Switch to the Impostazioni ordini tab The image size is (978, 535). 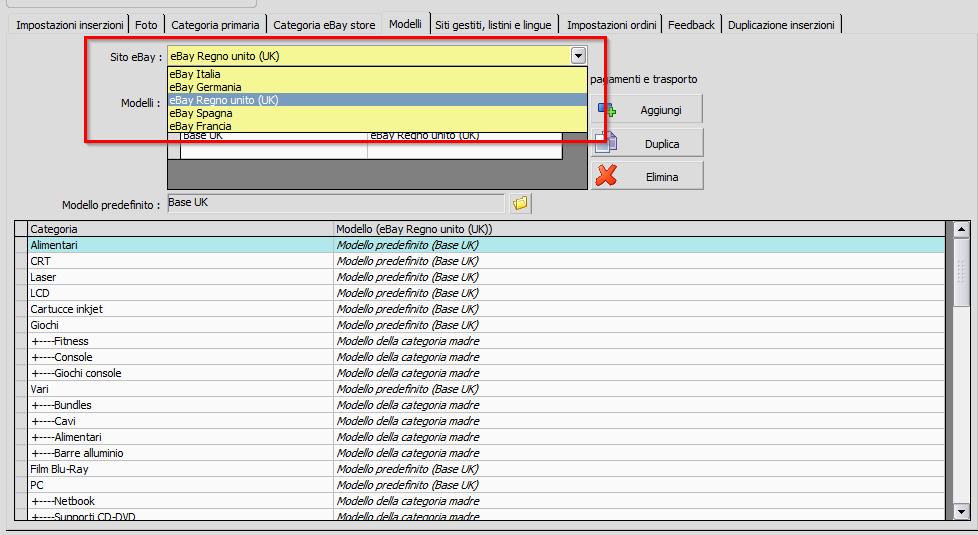click(611, 25)
